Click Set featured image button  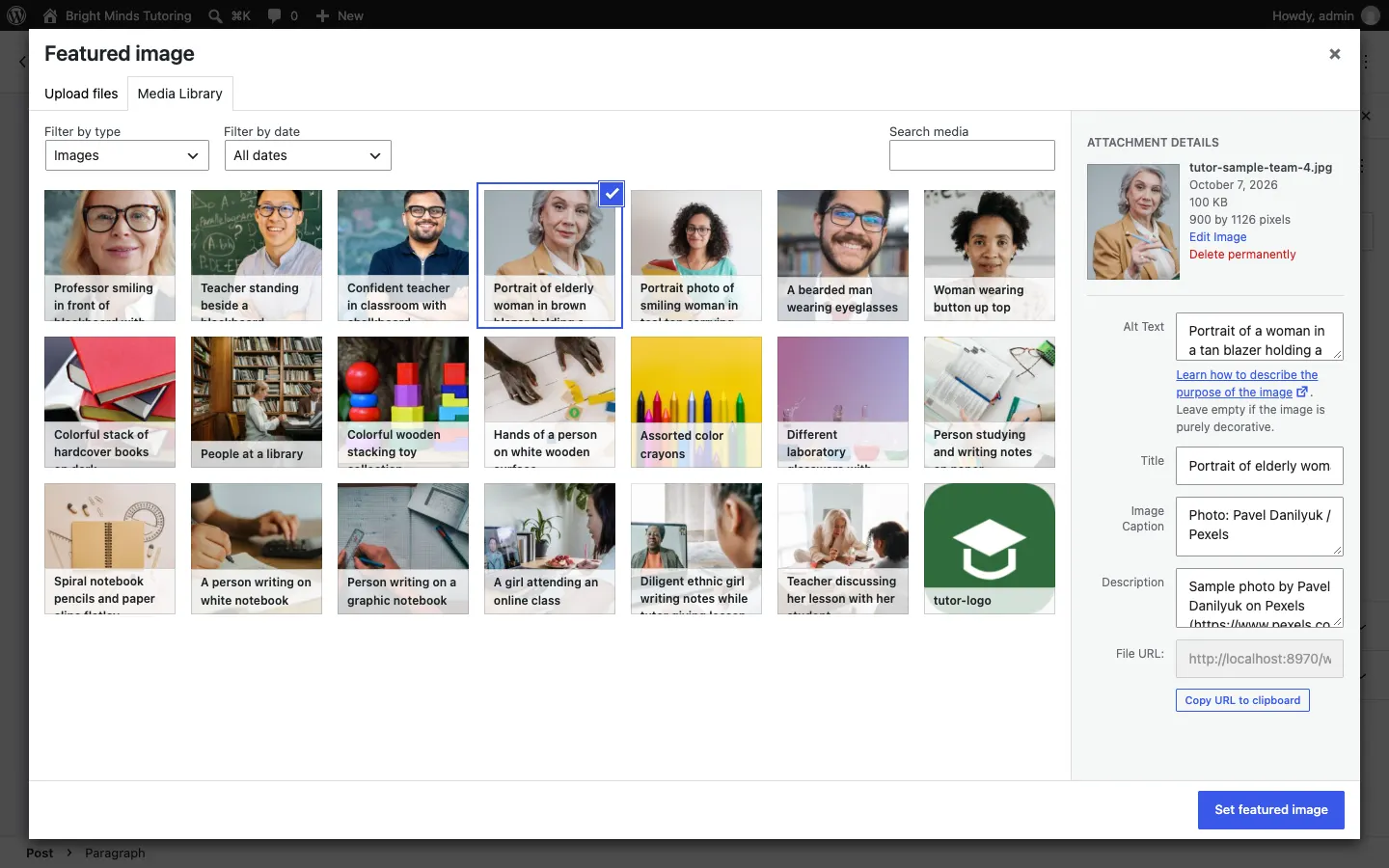tap(1271, 810)
